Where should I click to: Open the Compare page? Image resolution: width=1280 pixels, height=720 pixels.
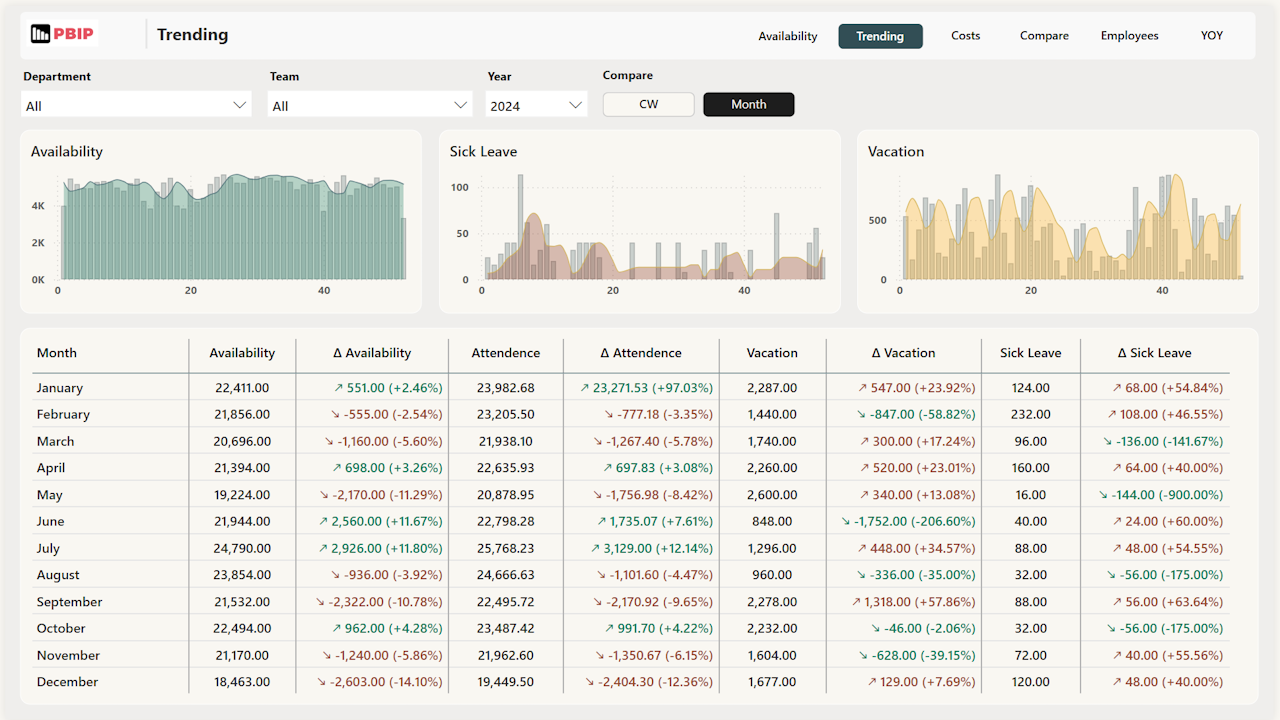click(x=1043, y=35)
